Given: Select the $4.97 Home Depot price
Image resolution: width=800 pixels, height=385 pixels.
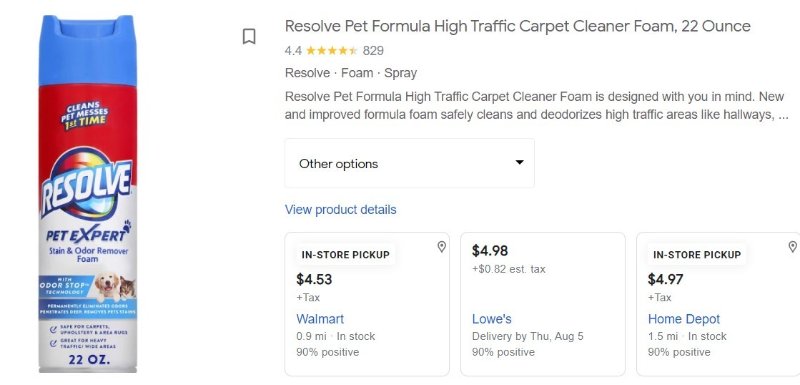Looking at the screenshot, I should 665,279.
